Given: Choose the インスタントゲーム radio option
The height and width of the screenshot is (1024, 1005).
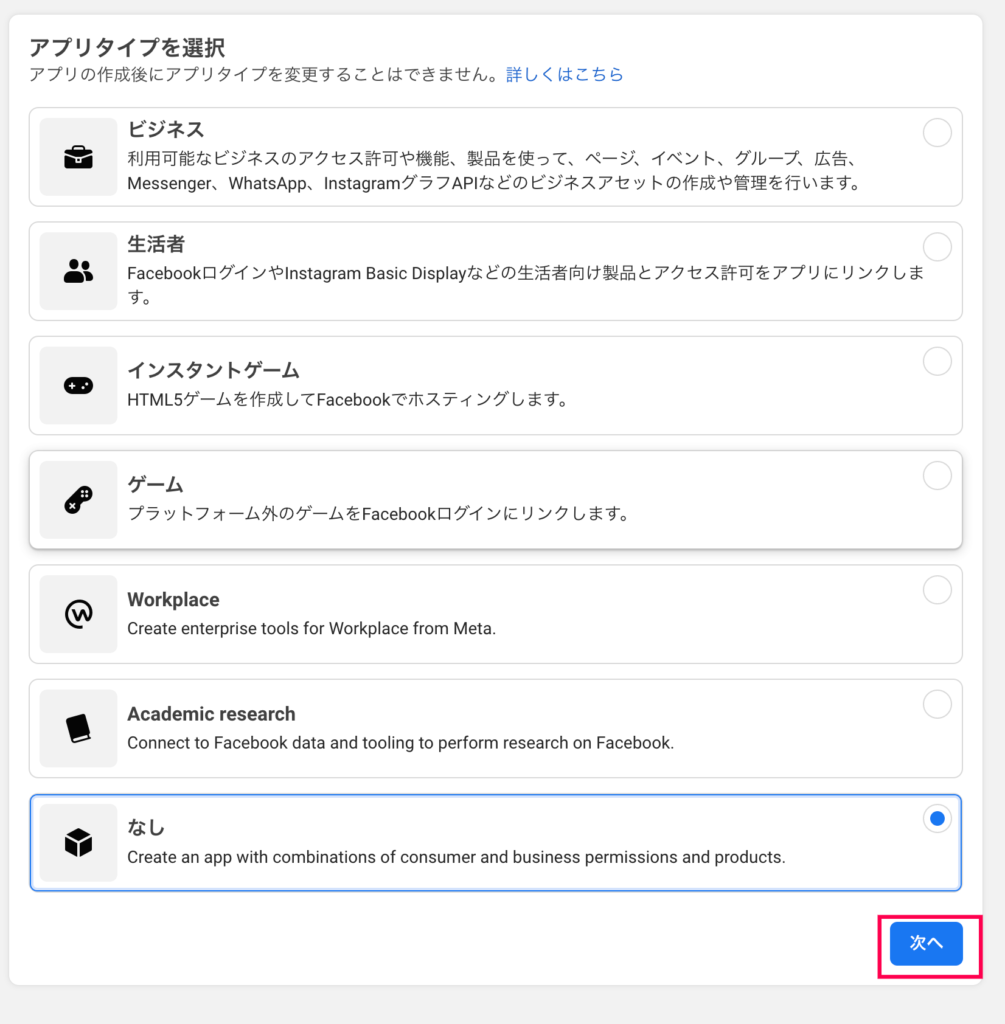Looking at the screenshot, I should [x=937, y=361].
